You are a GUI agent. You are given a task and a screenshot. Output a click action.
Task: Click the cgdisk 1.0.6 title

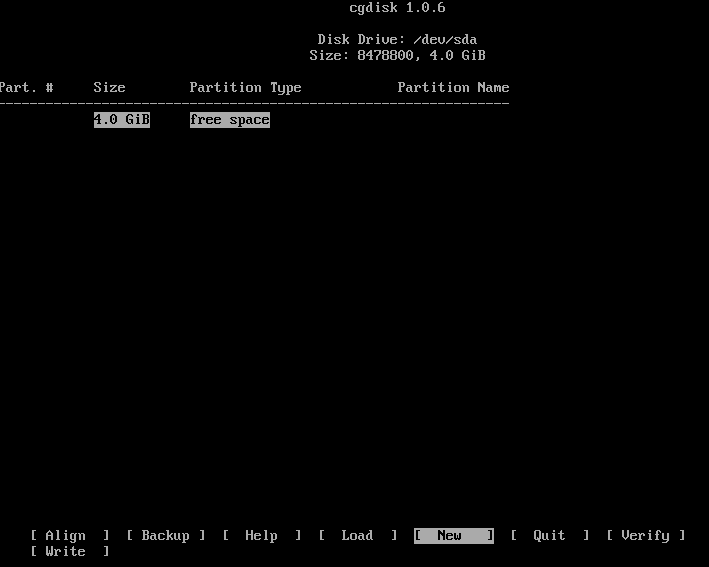(x=397, y=8)
